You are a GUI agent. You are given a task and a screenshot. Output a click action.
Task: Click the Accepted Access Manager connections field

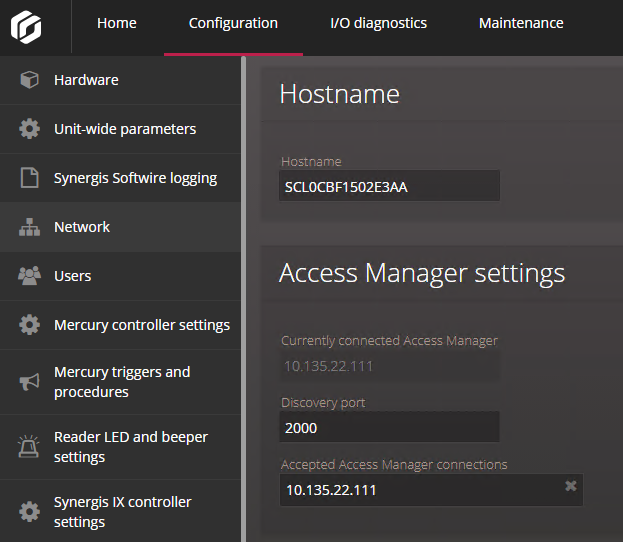pos(431,490)
